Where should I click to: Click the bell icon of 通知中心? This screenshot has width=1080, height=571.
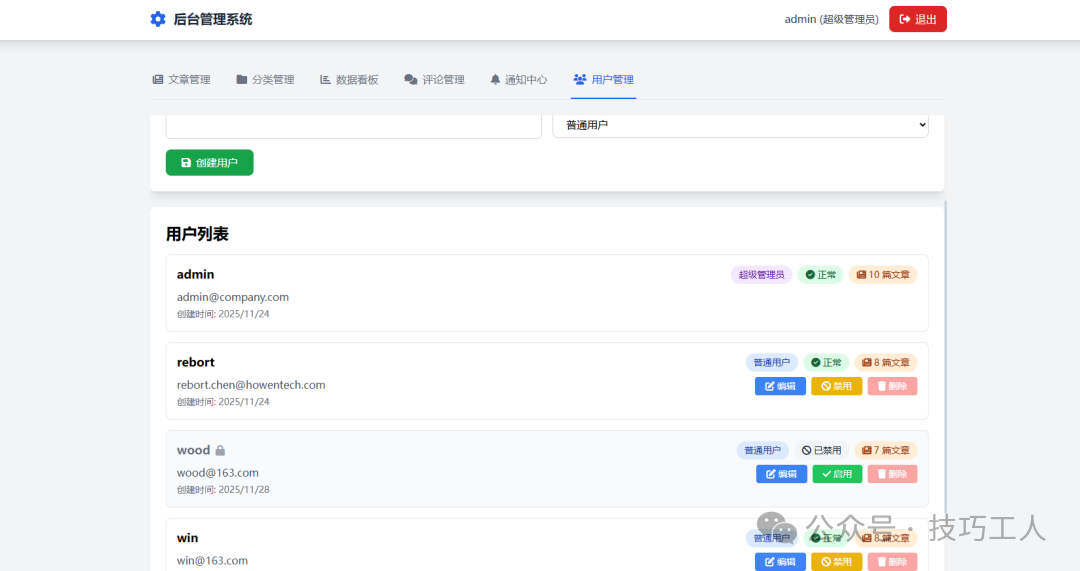pyautogui.click(x=495, y=80)
